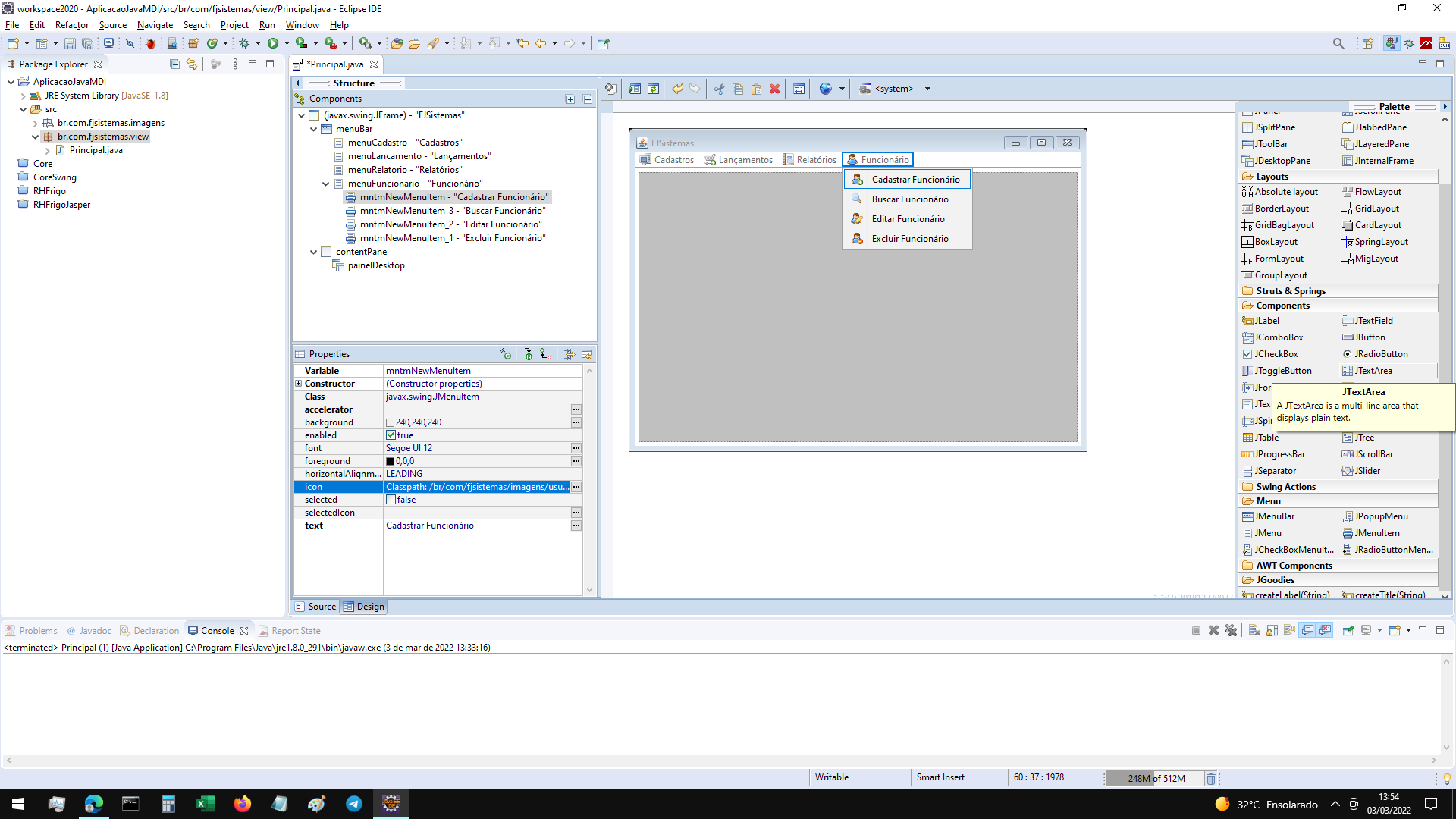Expand the Constructor property row
The width and height of the screenshot is (1456, 819).
[x=299, y=384]
